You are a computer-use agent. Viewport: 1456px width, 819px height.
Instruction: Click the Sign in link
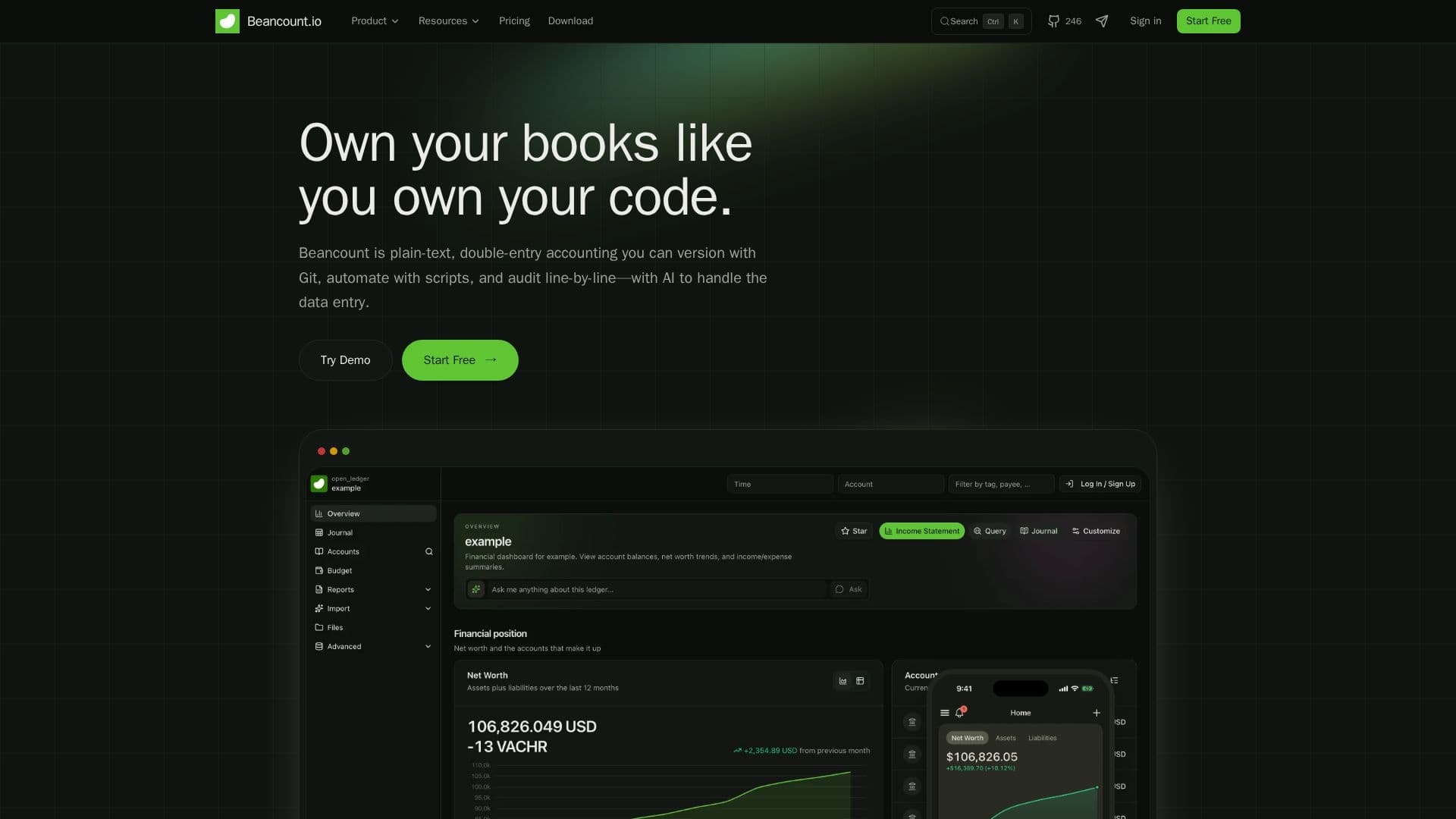coord(1145,21)
